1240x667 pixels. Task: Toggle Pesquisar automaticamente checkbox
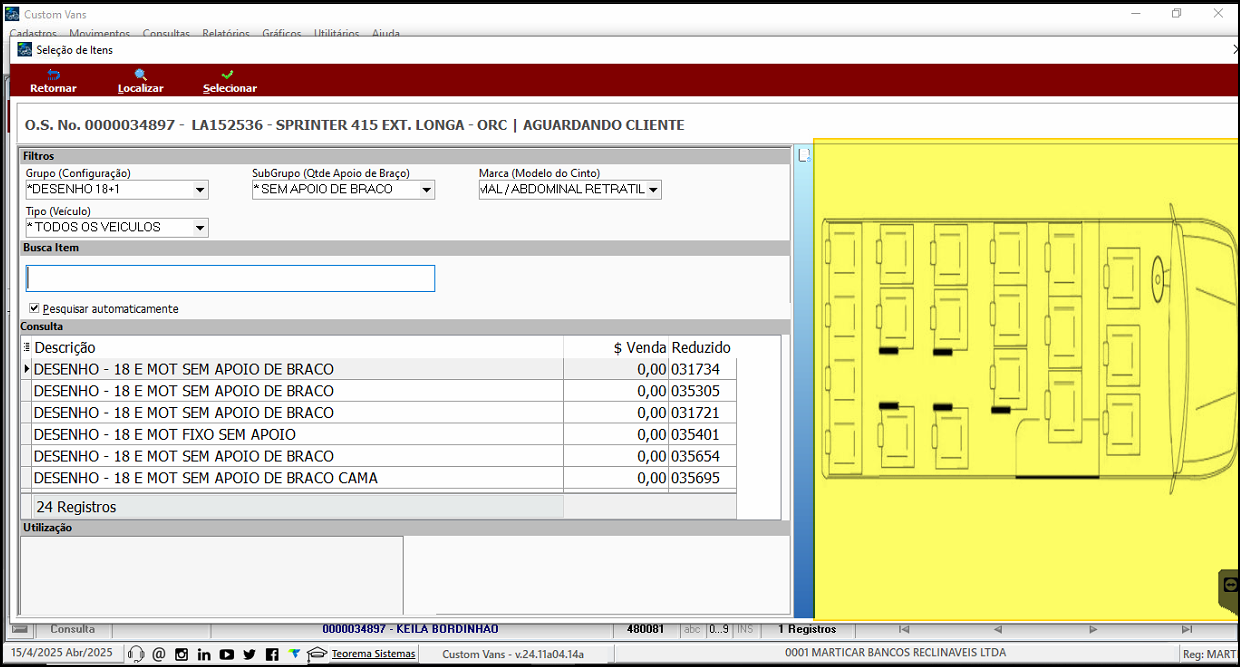[x=35, y=308]
